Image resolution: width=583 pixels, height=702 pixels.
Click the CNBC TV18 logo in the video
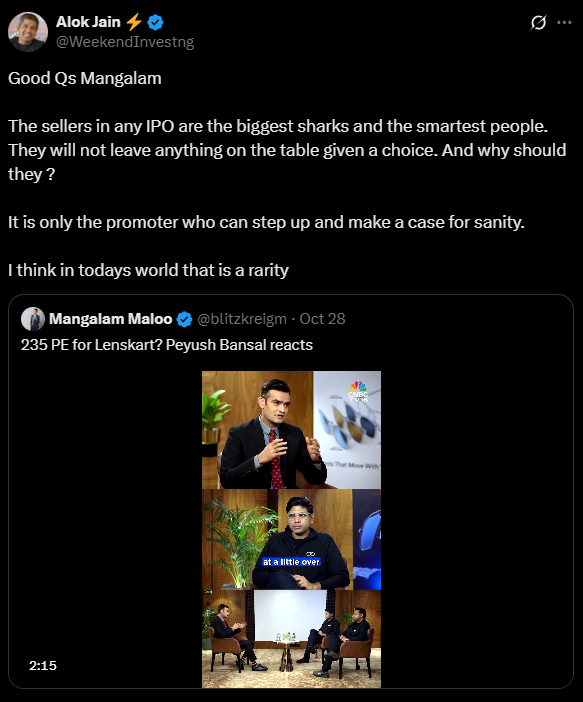(358, 391)
